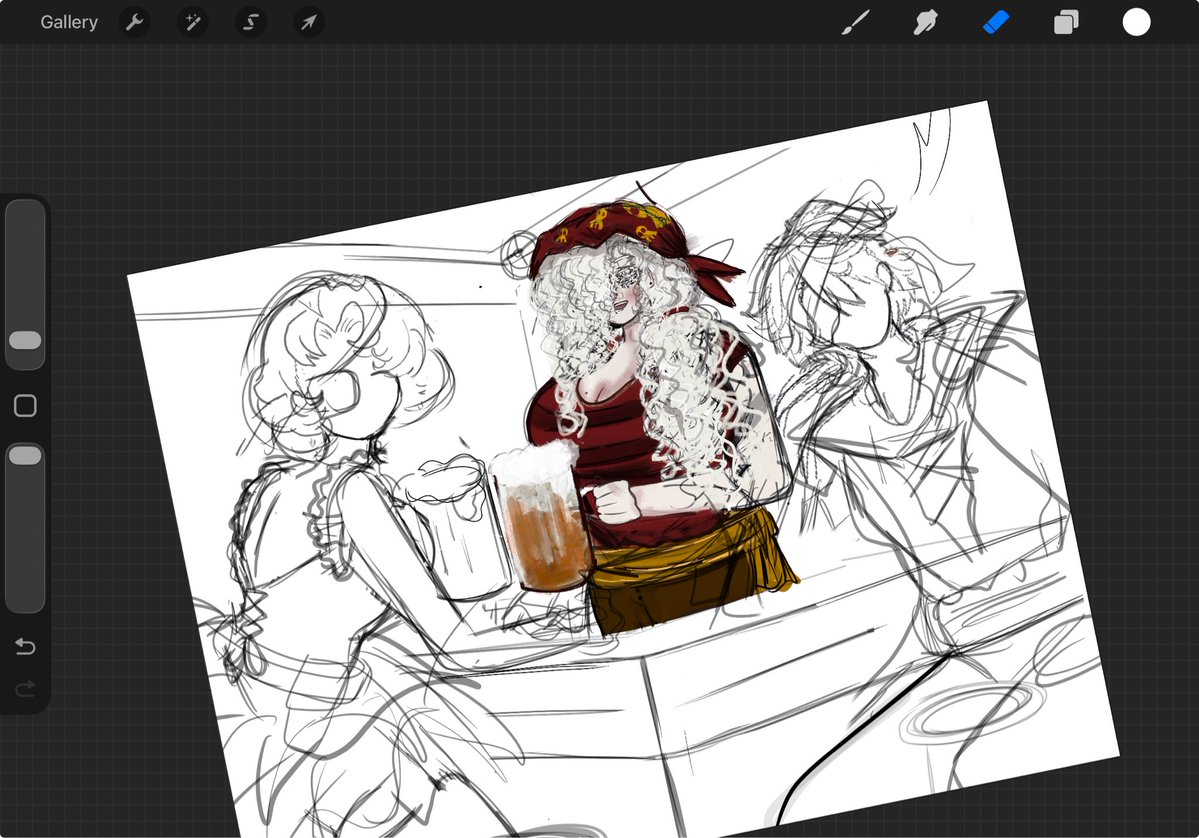
Task: Click the brush size slider handle
Action: pos(25,340)
